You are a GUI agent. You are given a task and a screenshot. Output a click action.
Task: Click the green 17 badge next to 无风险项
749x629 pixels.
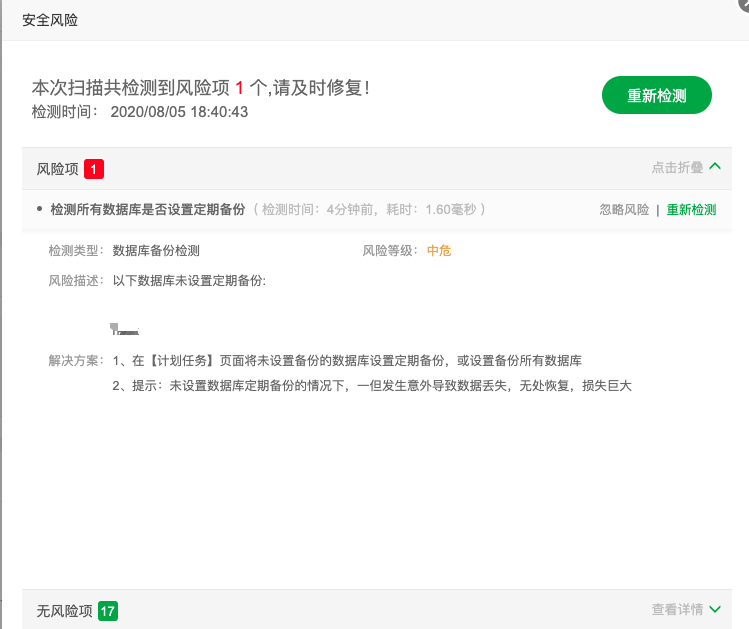coord(107,611)
